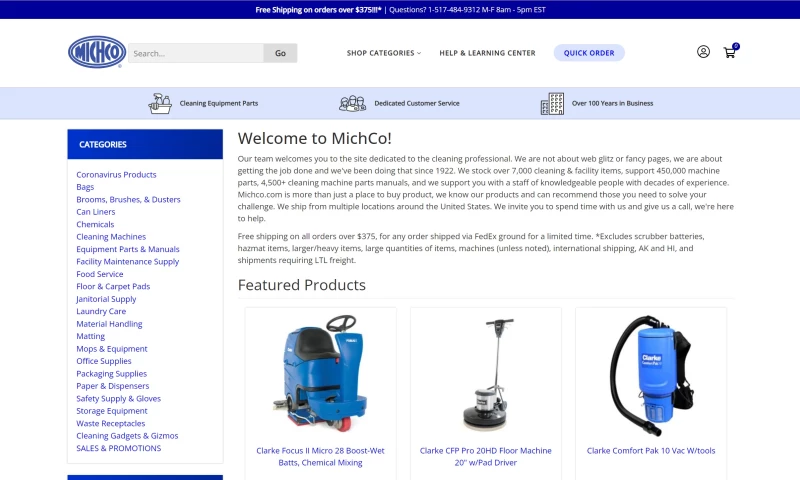Open the user account icon
Screen dimensions: 800x480
click(x=703, y=52)
